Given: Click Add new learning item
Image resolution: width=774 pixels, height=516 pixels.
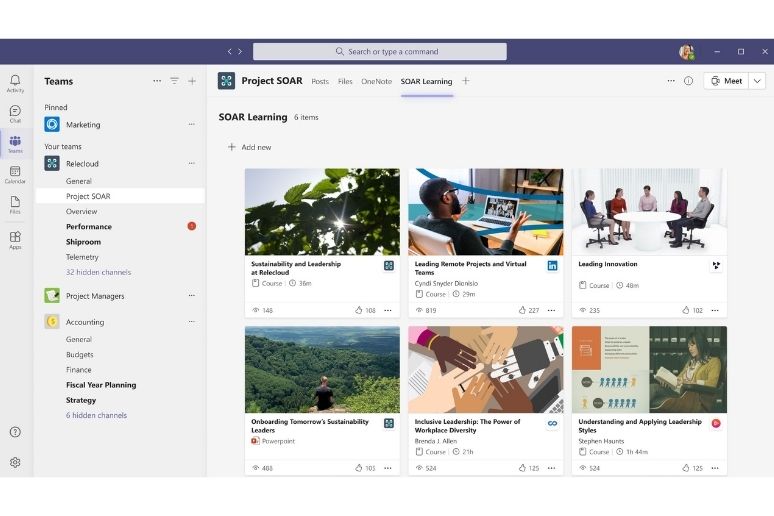Looking at the screenshot, I should pyautogui.click(x=249, y=147).
